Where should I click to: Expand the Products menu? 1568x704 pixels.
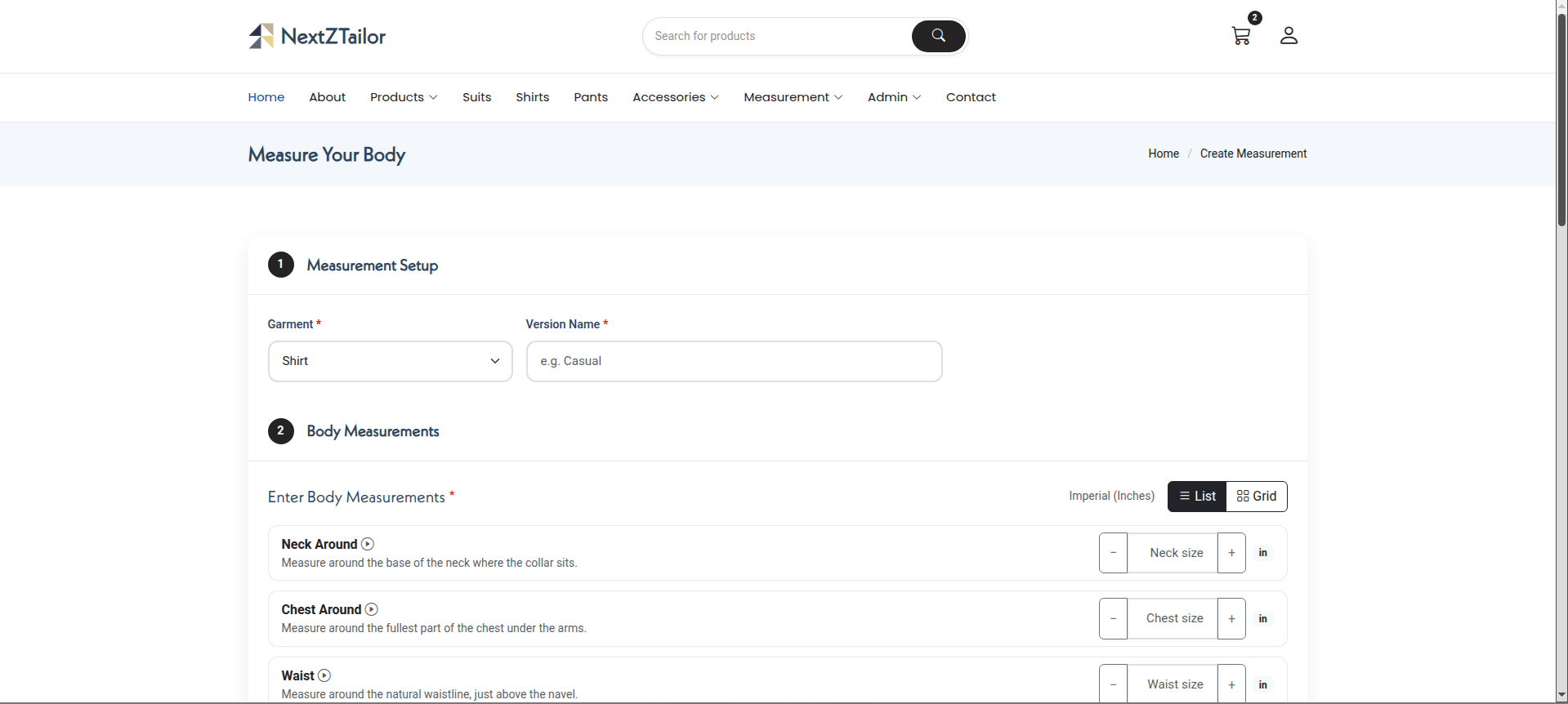tap(404, 97)
